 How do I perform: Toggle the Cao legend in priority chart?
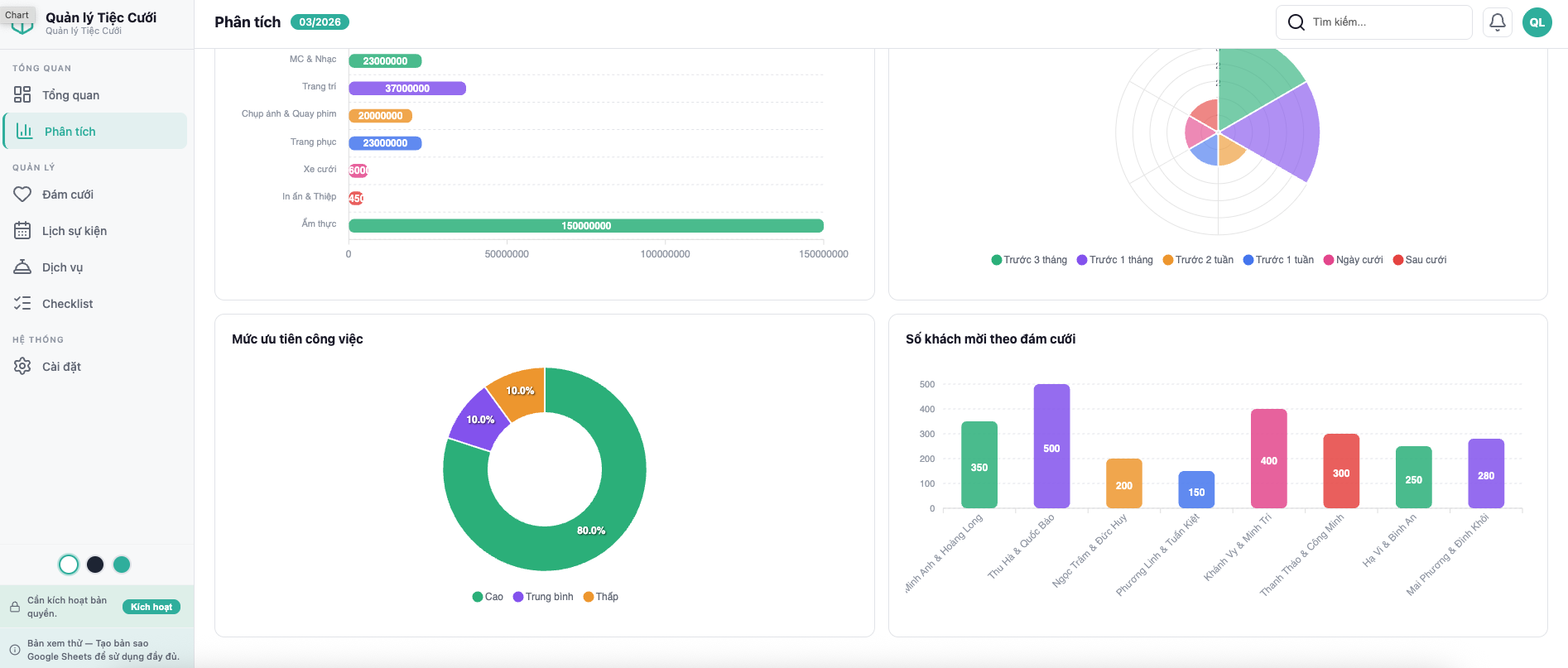pyautogui.click(x=488, y=597)
